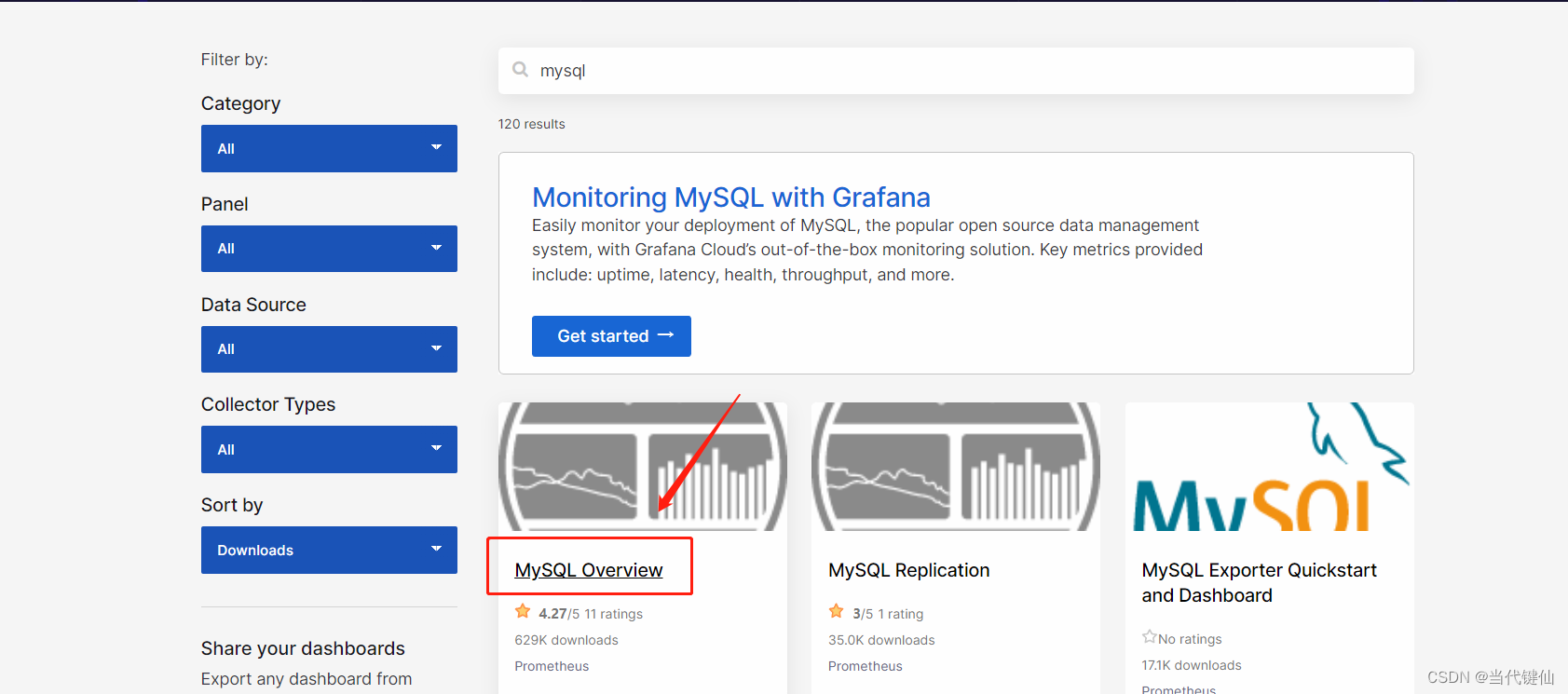Screen dimensions: 1568x694
Task: Click the 3/5 1 rating text
Action: pos(888,614)
